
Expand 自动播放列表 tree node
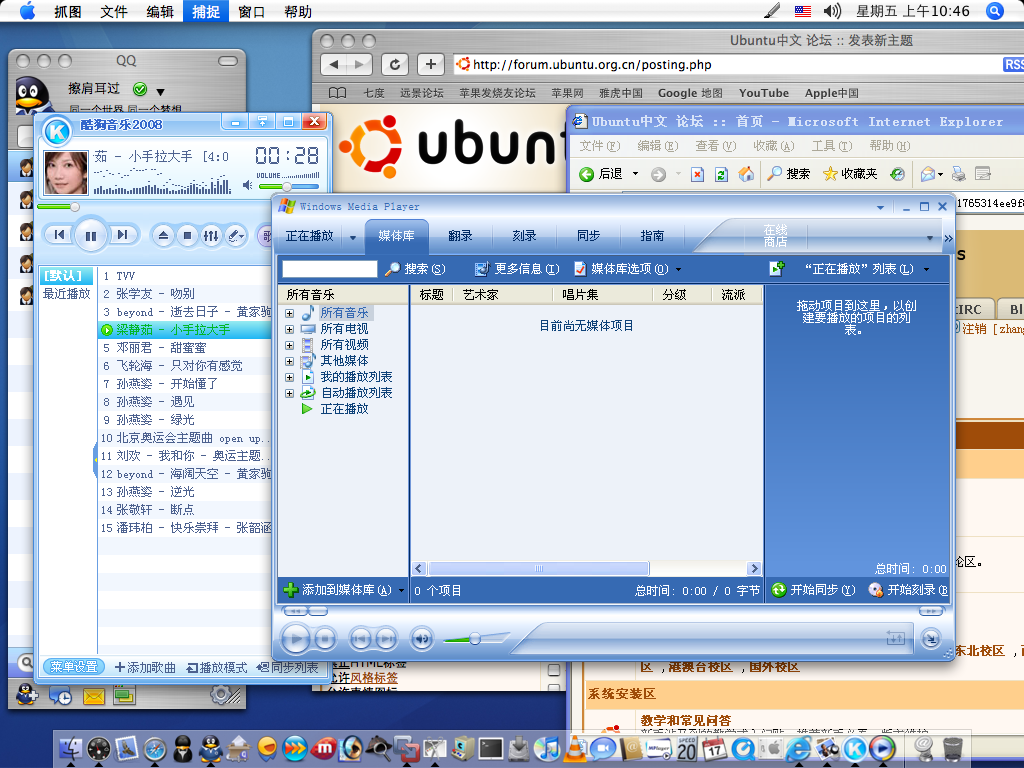289,393
